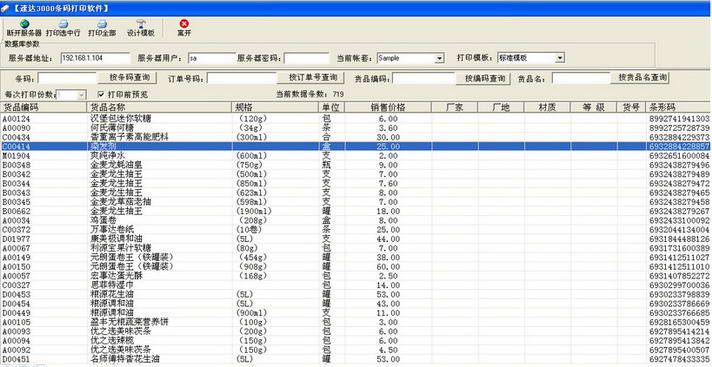Focus the 货品名 search input field
The height and width of the screenshot is (367, 712).
581,78
